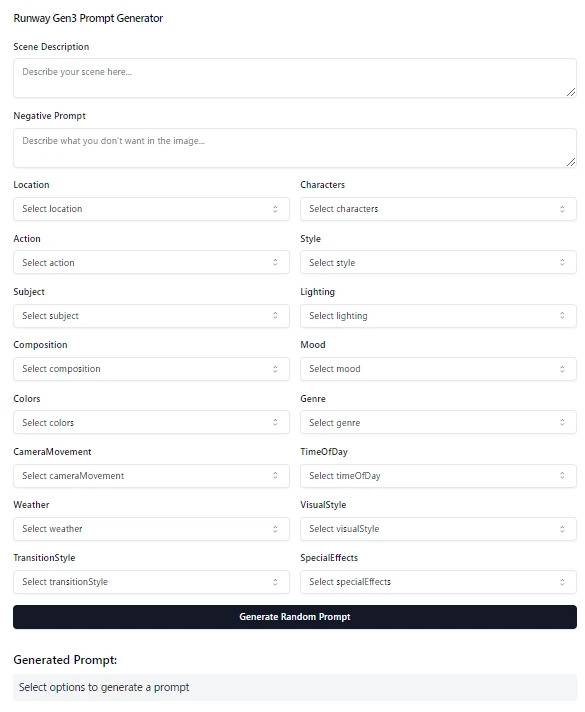Click the chevron icon in Lighting dropdown
Viewport: 585px width, 712px height.
pyautogui.click(x=562, y=316)
